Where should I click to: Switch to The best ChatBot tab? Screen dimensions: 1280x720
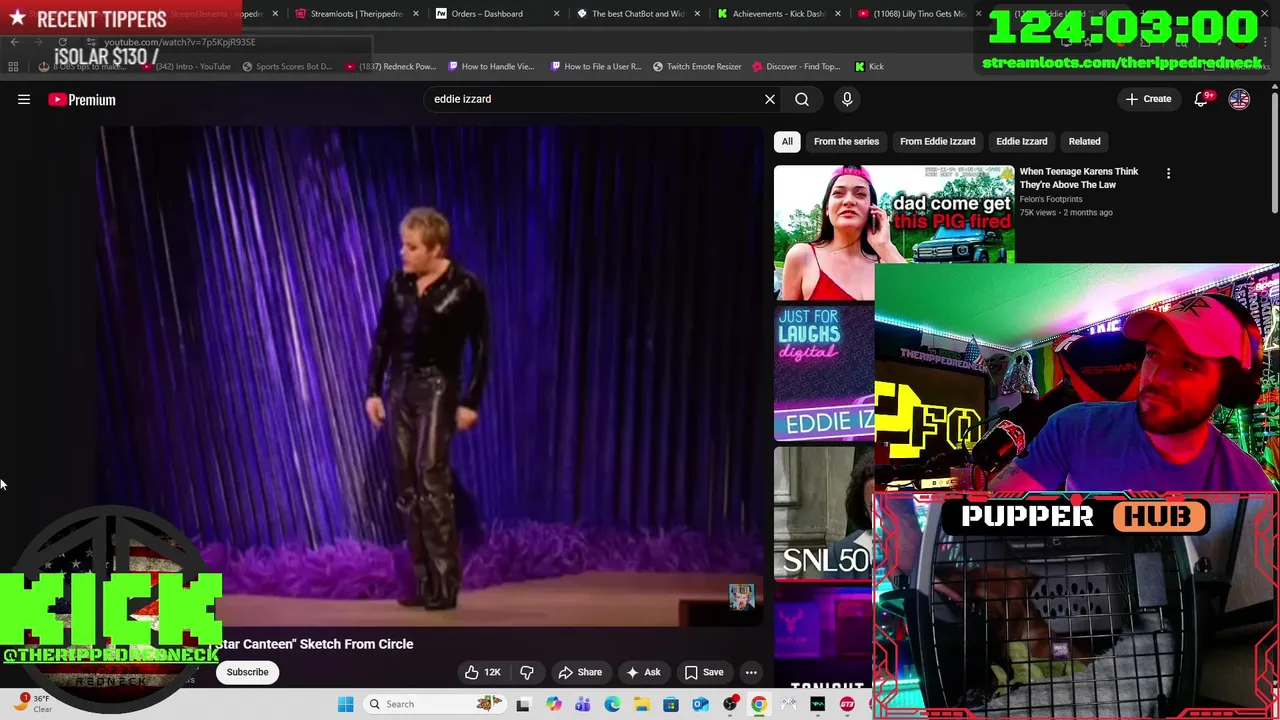pyautogui.click(x=637, y=14)
